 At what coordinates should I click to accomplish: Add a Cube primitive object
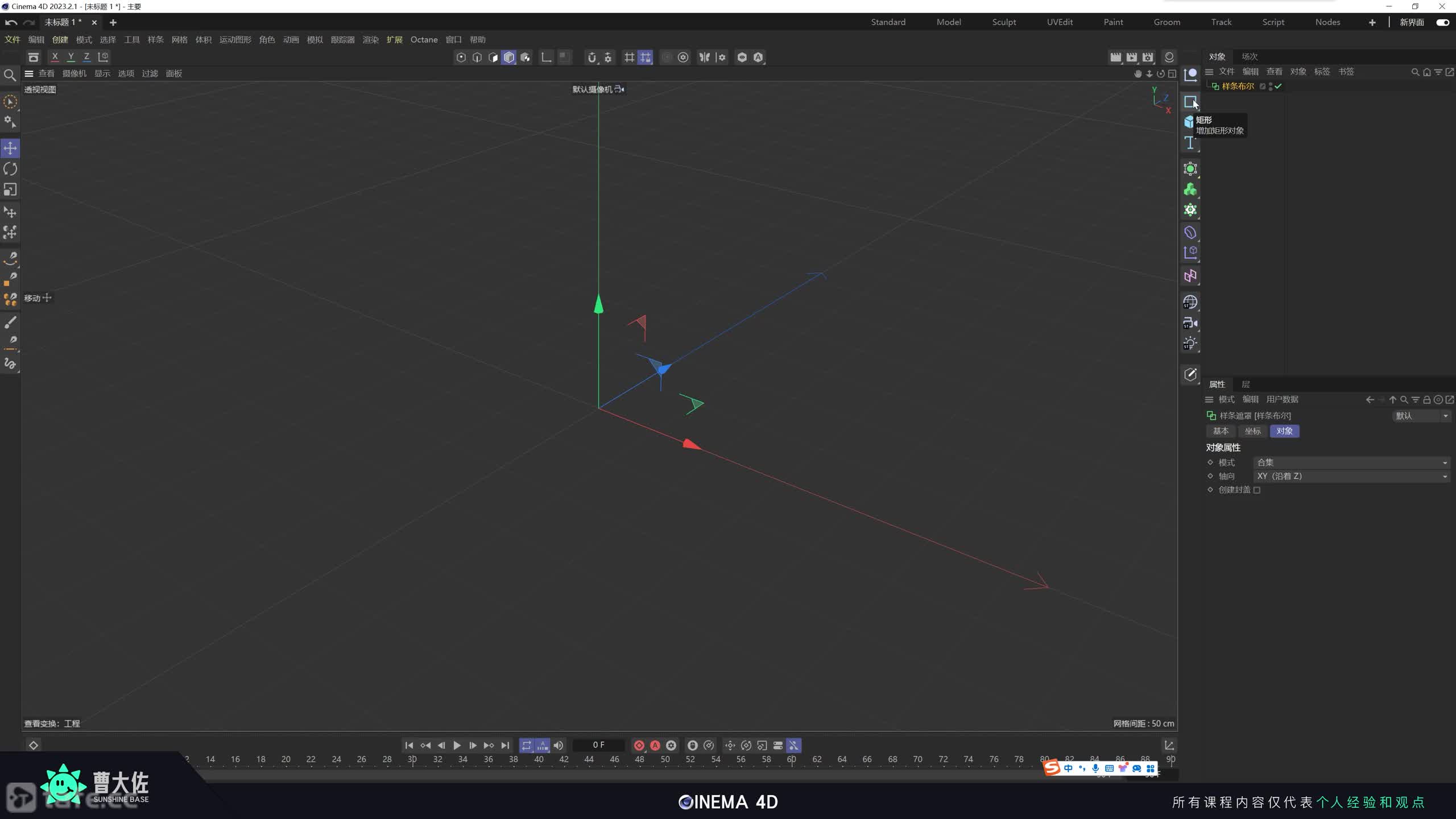click(1189, 122)
